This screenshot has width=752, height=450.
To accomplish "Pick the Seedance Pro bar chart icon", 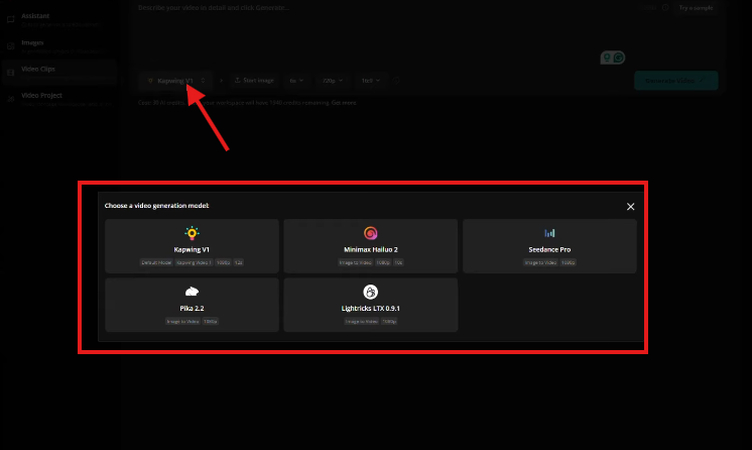I will point(549,233).
